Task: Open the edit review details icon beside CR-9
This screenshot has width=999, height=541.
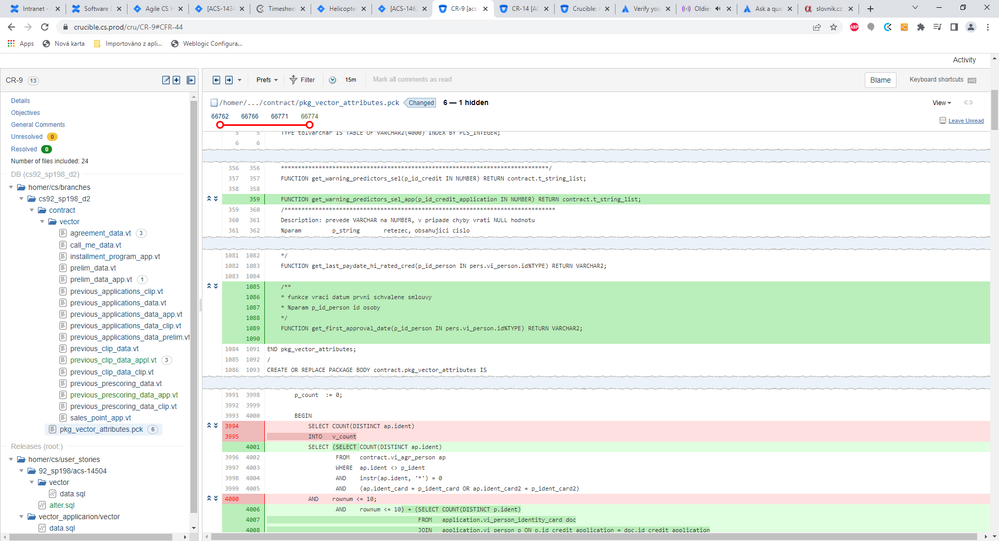Action: click(x=166, y=80)
